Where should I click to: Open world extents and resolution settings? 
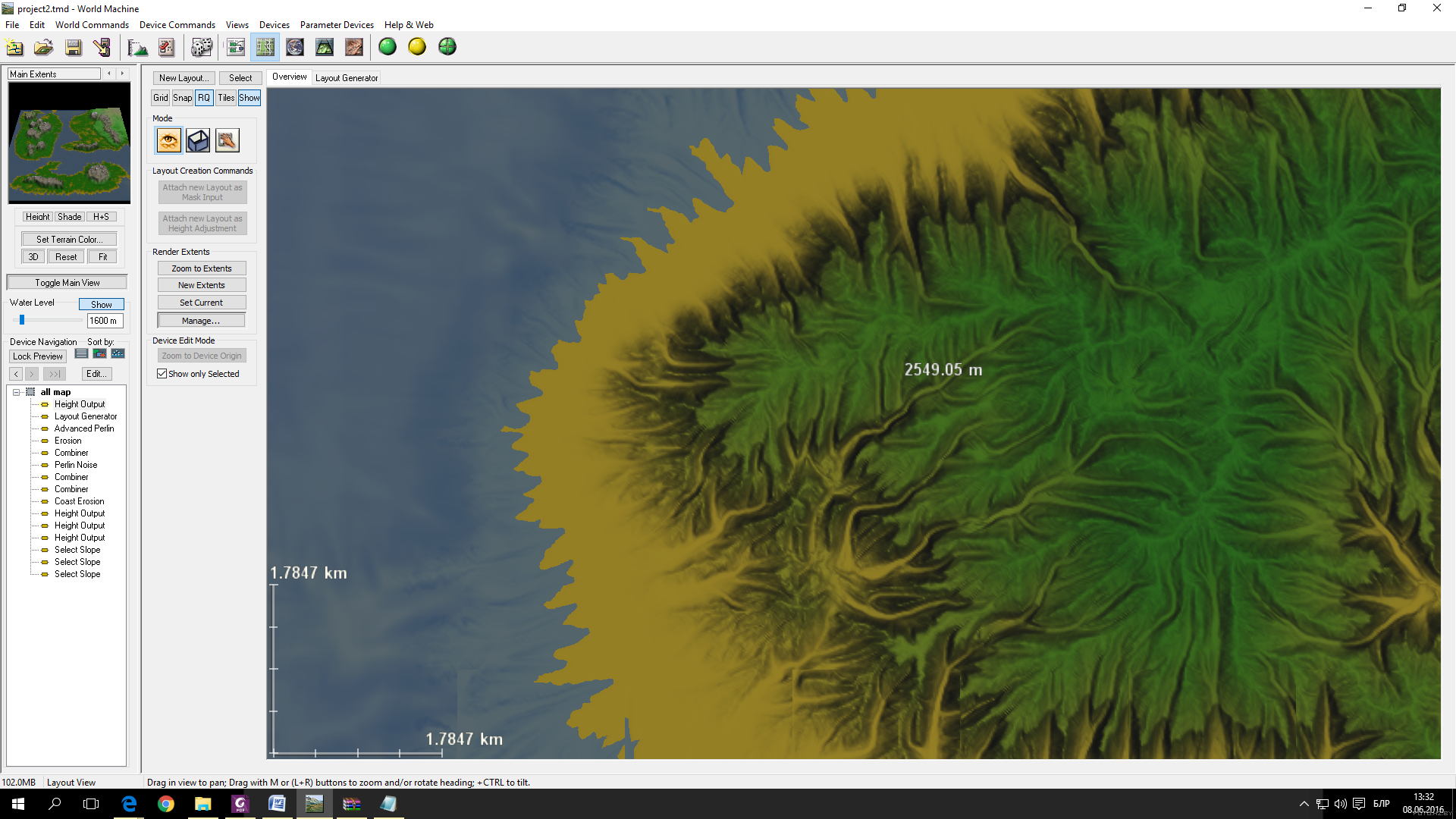(137, 47)
